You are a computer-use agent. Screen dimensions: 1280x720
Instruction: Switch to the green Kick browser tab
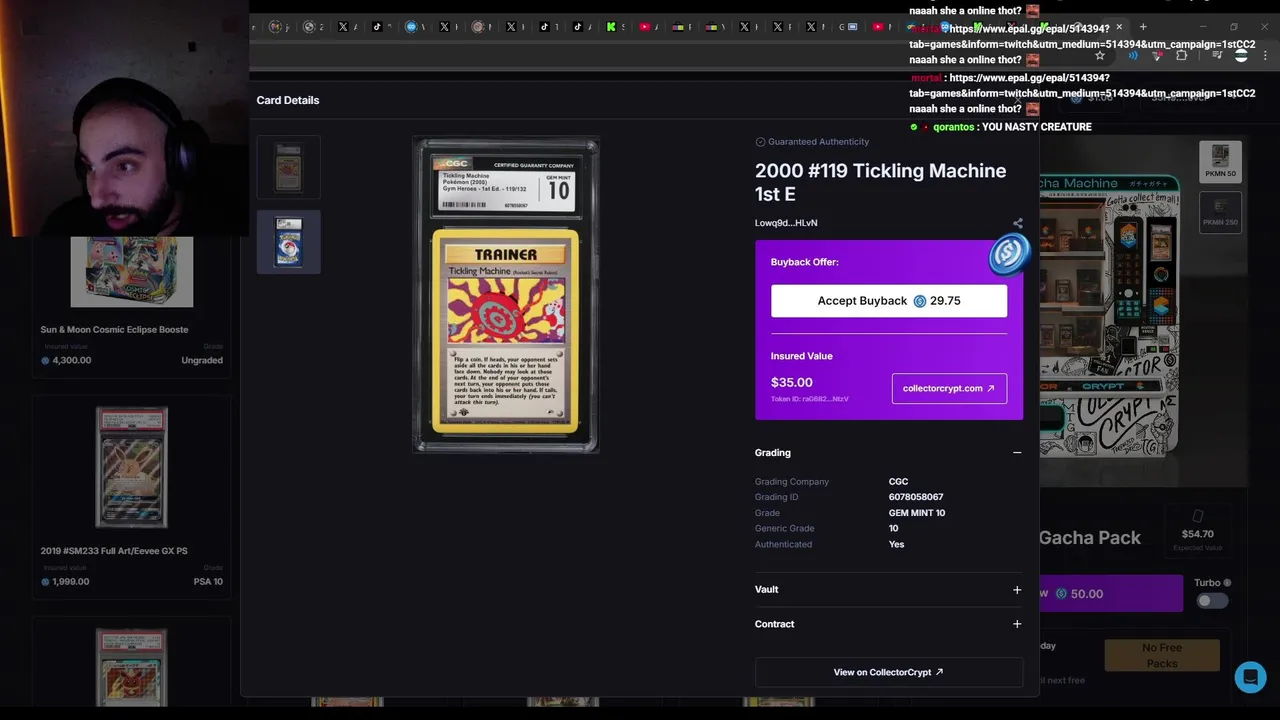coord(611,27)
